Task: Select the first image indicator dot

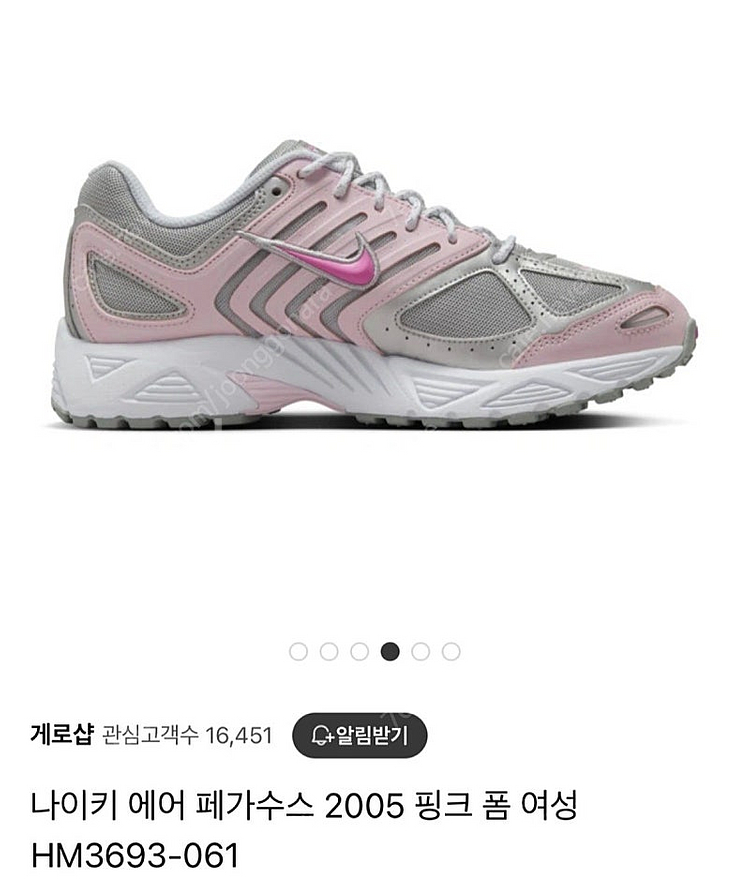Action: click(x=298, y=651)
